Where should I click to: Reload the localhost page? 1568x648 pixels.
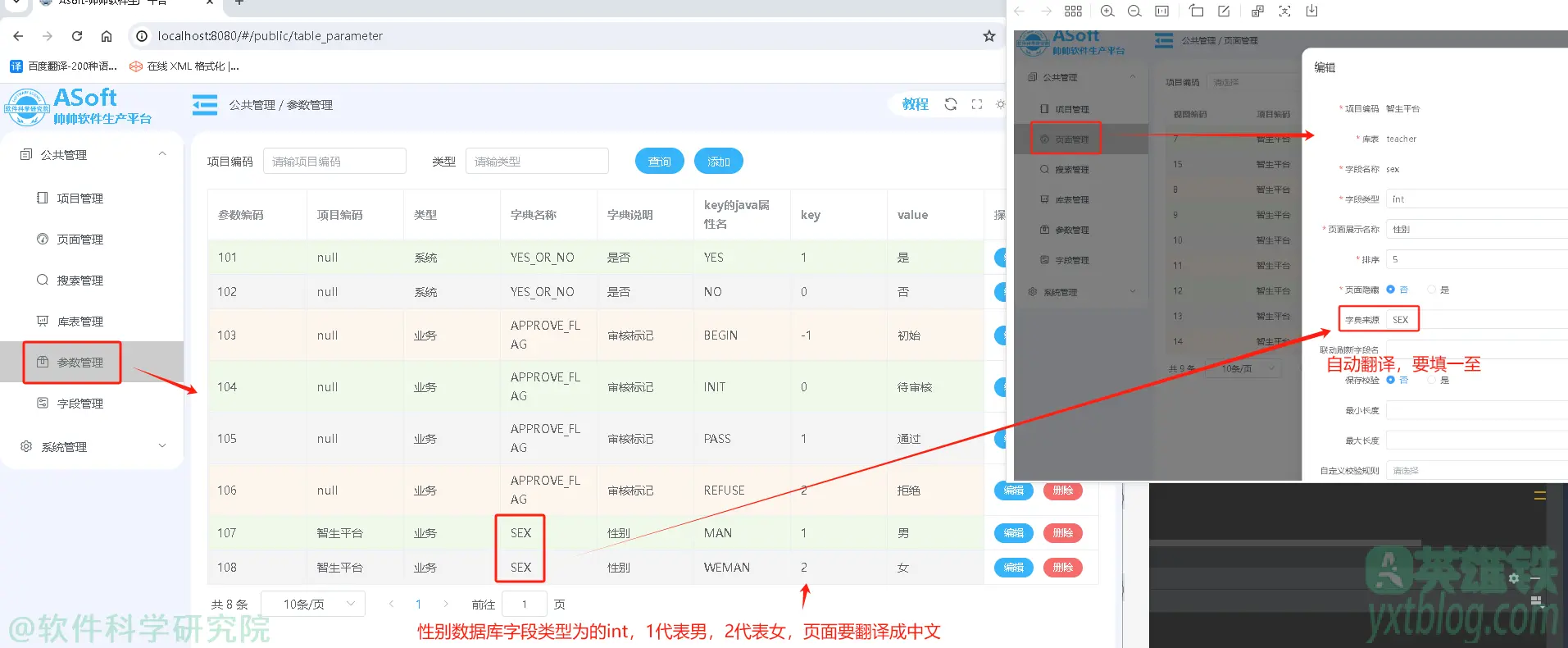click(77, 36)
